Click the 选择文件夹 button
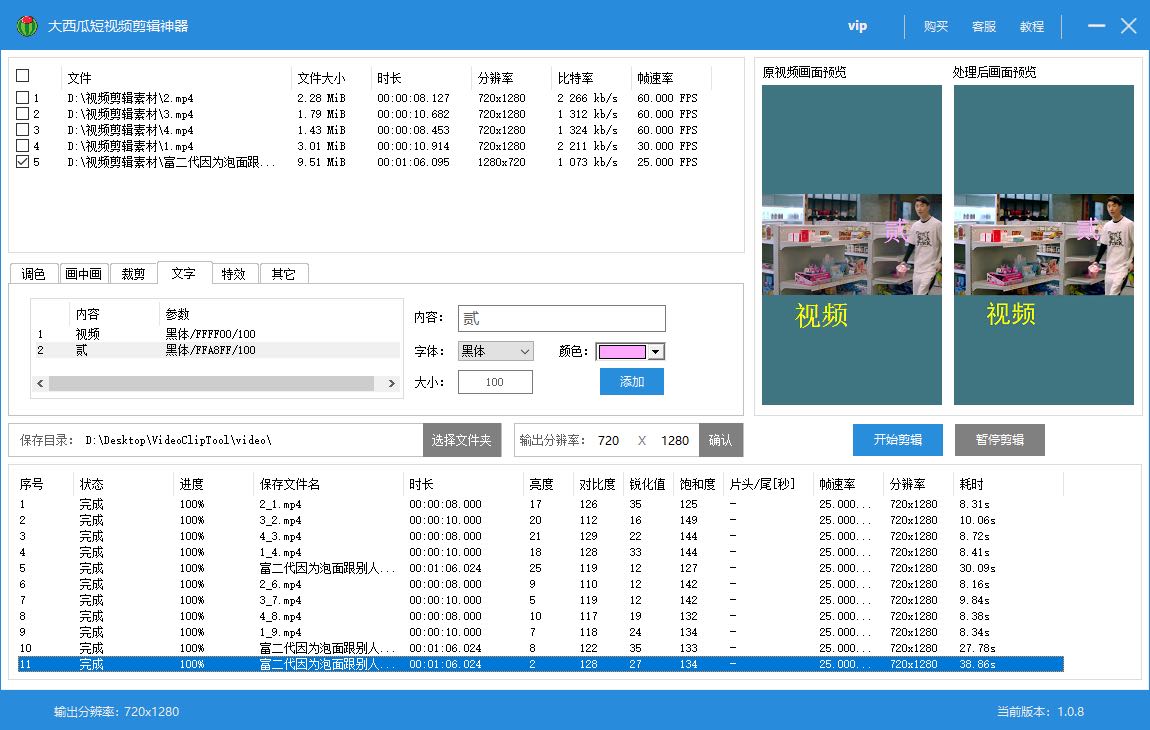This screenshot has height=730, width=1150. coord(462,440)
